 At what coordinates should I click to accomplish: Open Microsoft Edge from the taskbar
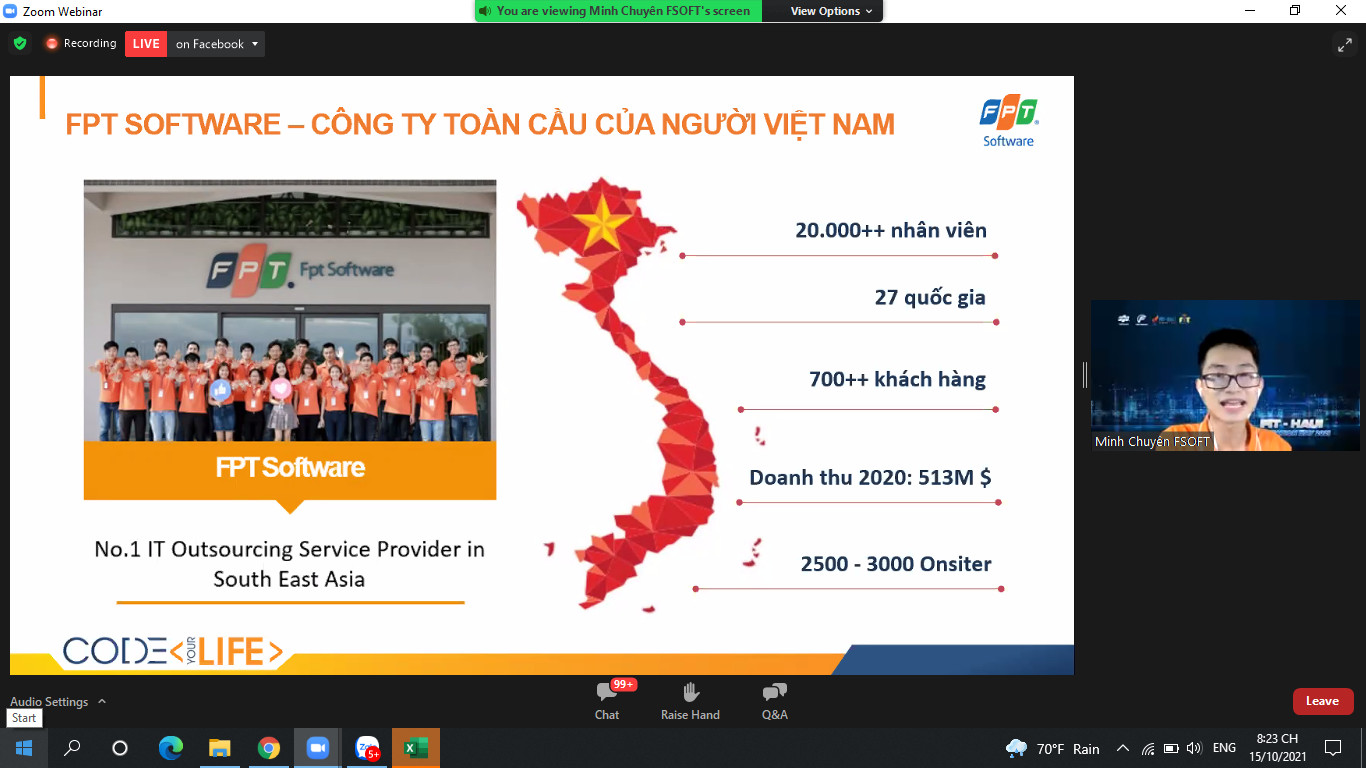pyautogui.click(x=171, y=748)
